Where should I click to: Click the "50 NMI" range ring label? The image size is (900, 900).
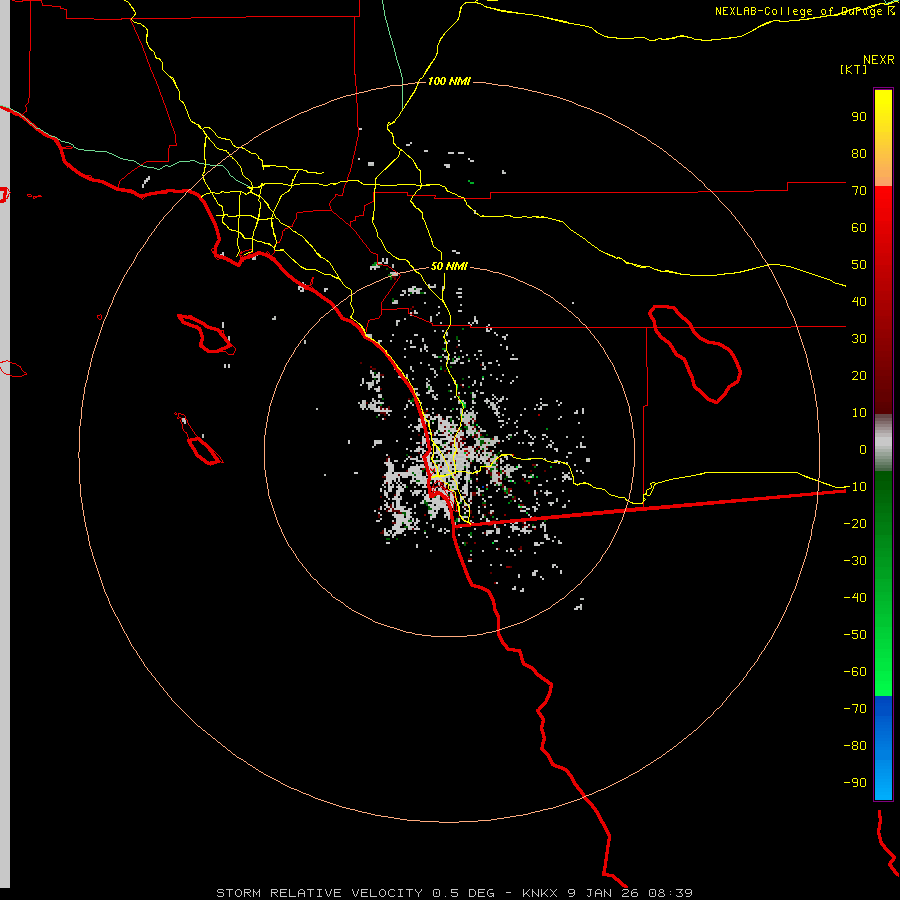[449, 266]
